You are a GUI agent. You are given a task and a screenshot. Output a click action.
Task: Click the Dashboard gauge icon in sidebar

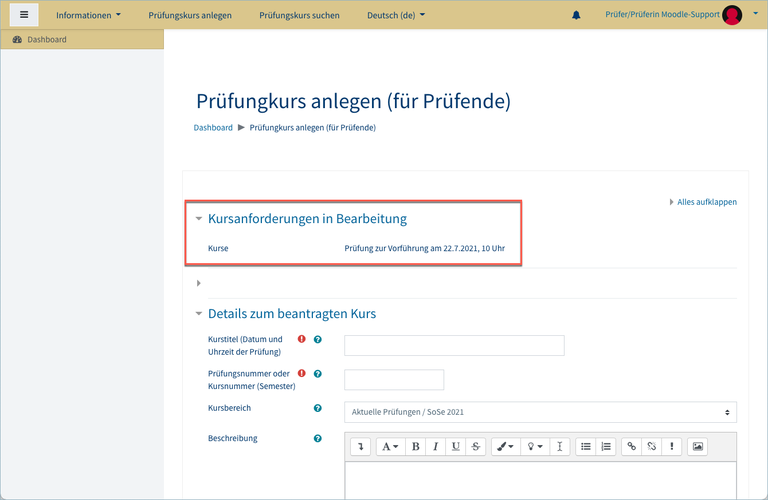click(17, 39)
